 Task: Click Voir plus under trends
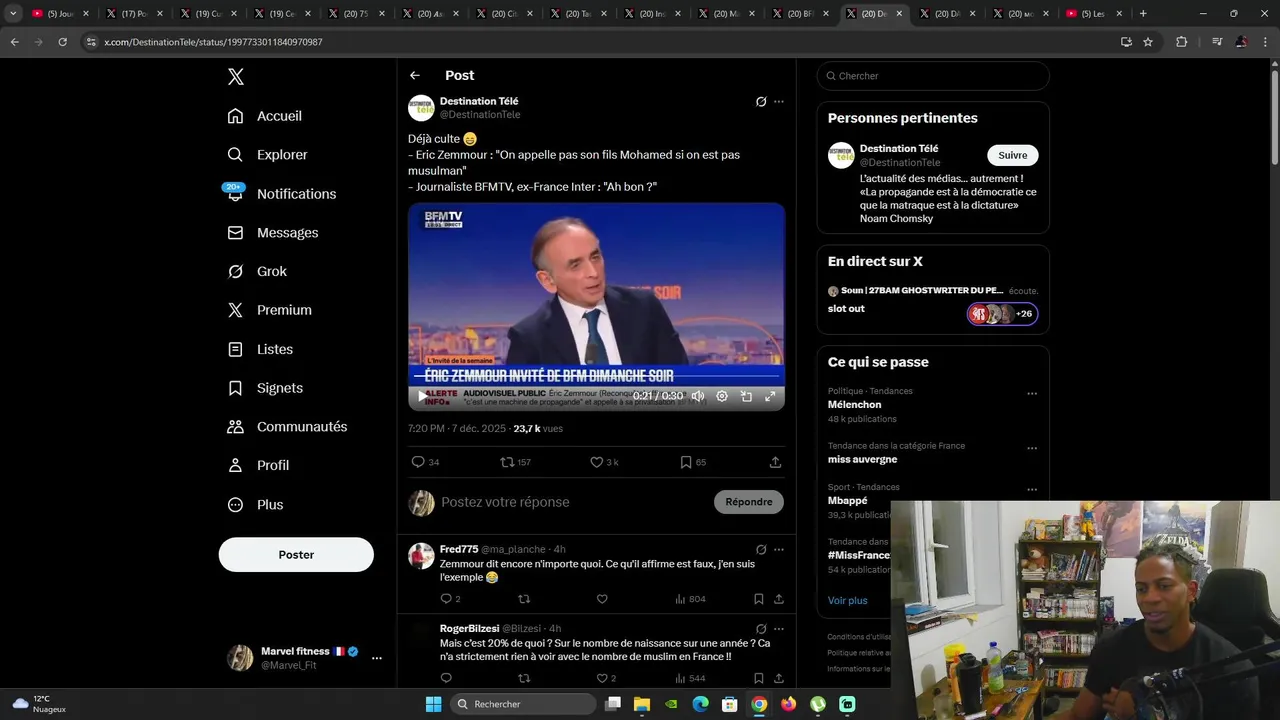pyautogui.click(x=848, y=600)
